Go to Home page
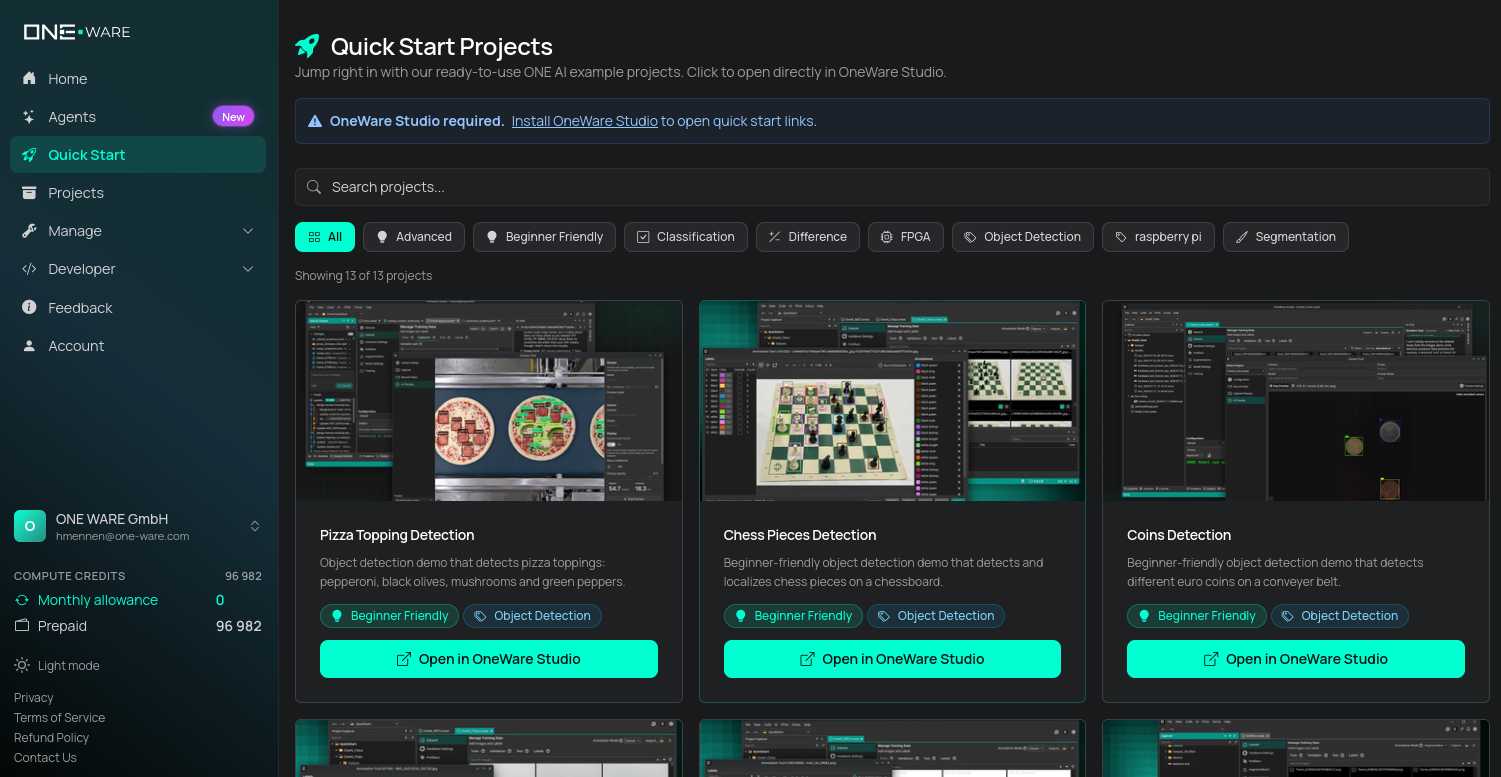The height and width of the screenshot is (777, 1501). point(138,79)
